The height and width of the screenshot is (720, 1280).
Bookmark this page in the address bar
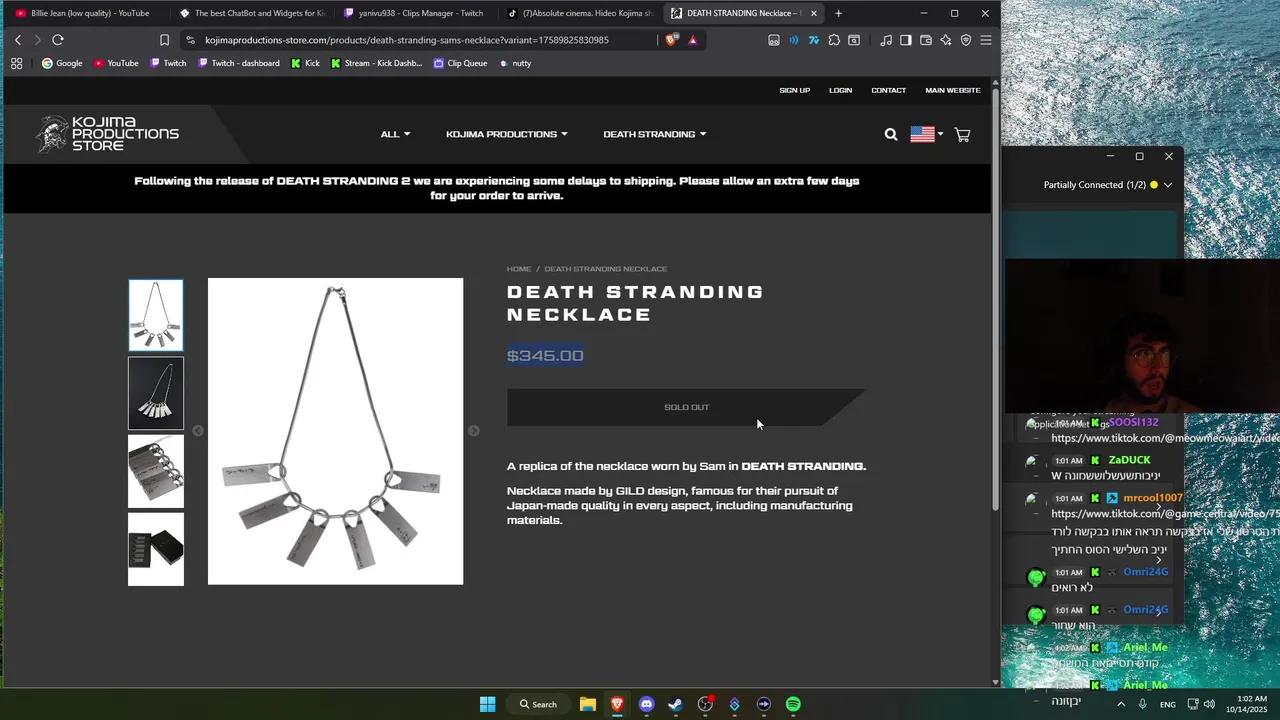click(164, 40)
